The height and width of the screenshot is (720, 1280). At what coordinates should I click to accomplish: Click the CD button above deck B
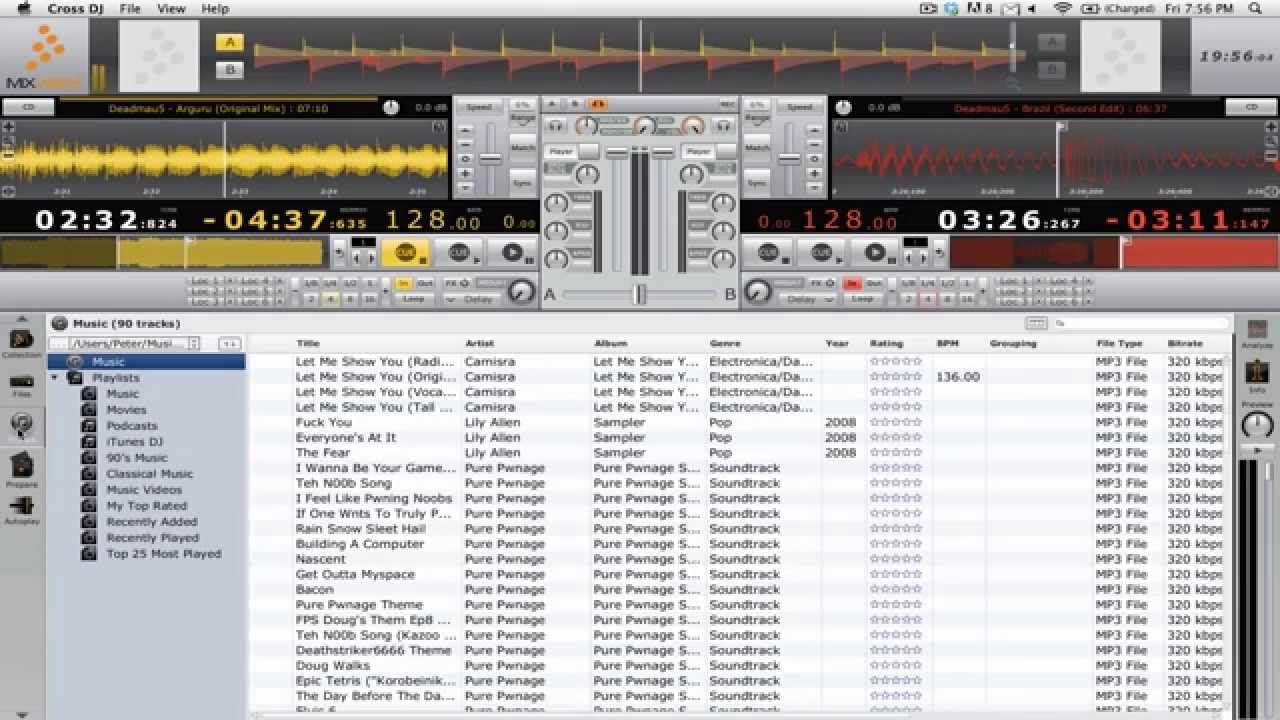[x=1252, y=107]
